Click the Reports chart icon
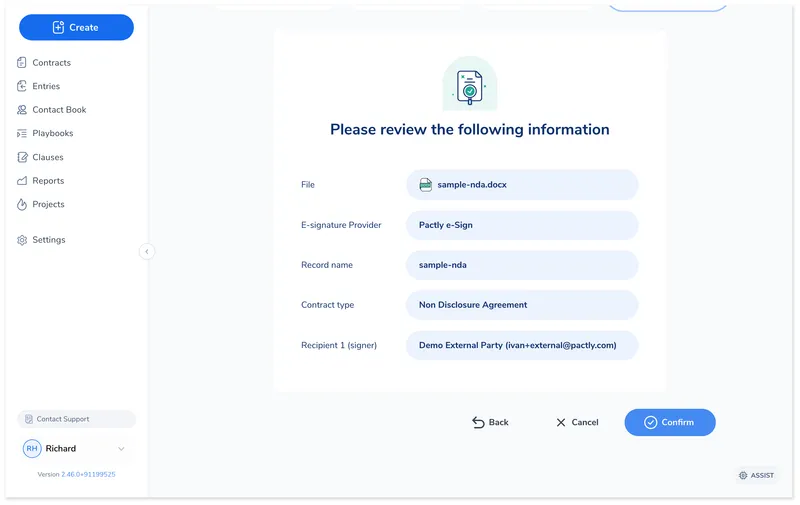Screen dimensions: 800x505 [21, 180]
